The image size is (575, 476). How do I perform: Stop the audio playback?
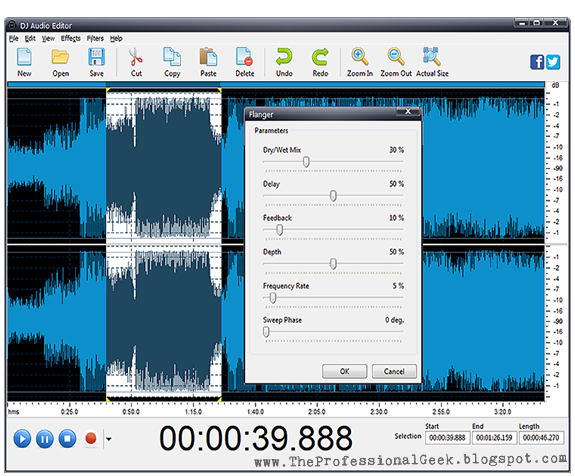click(x=67, y=439)
